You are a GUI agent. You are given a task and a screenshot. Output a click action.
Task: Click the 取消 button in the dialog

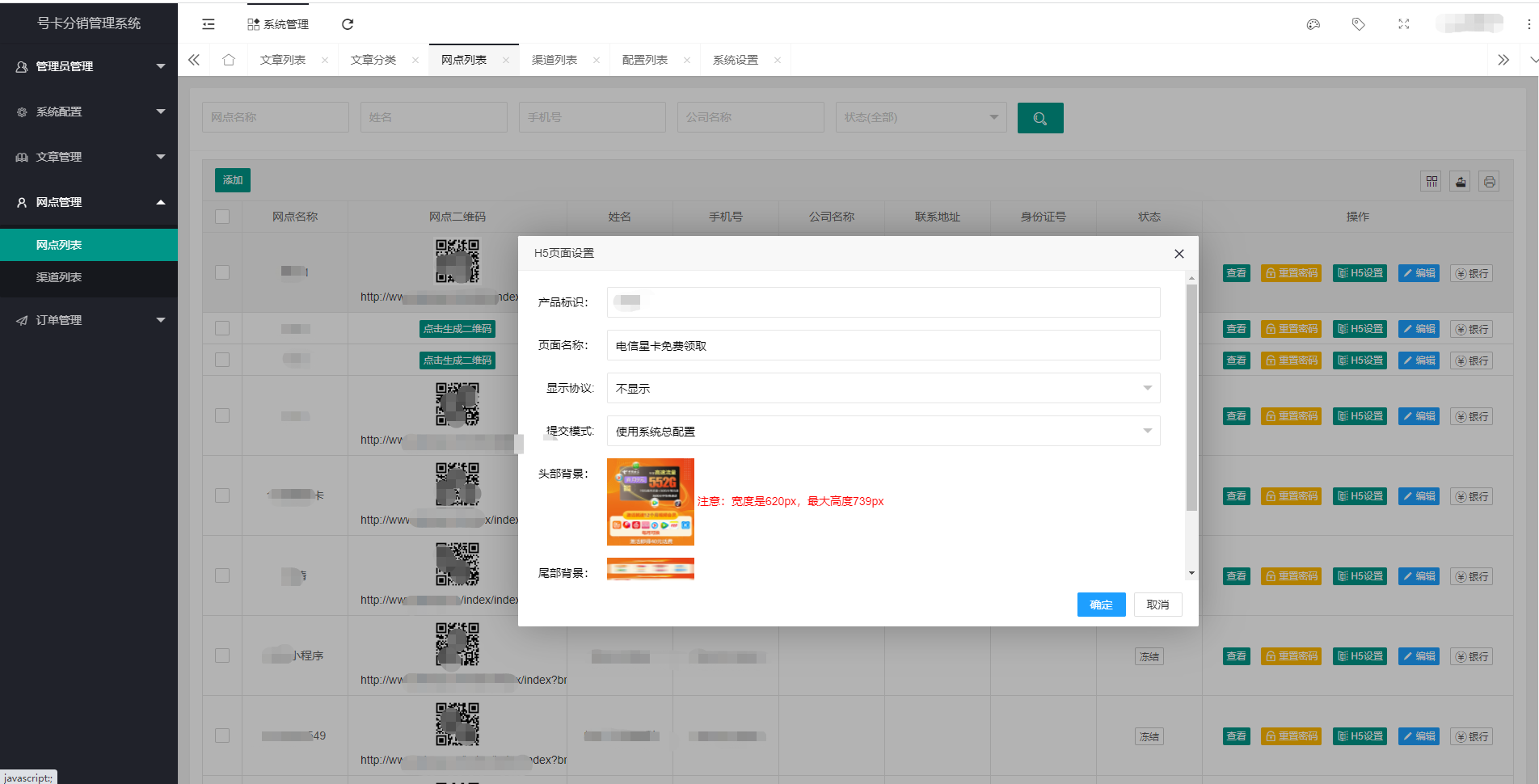[1157, 605]
